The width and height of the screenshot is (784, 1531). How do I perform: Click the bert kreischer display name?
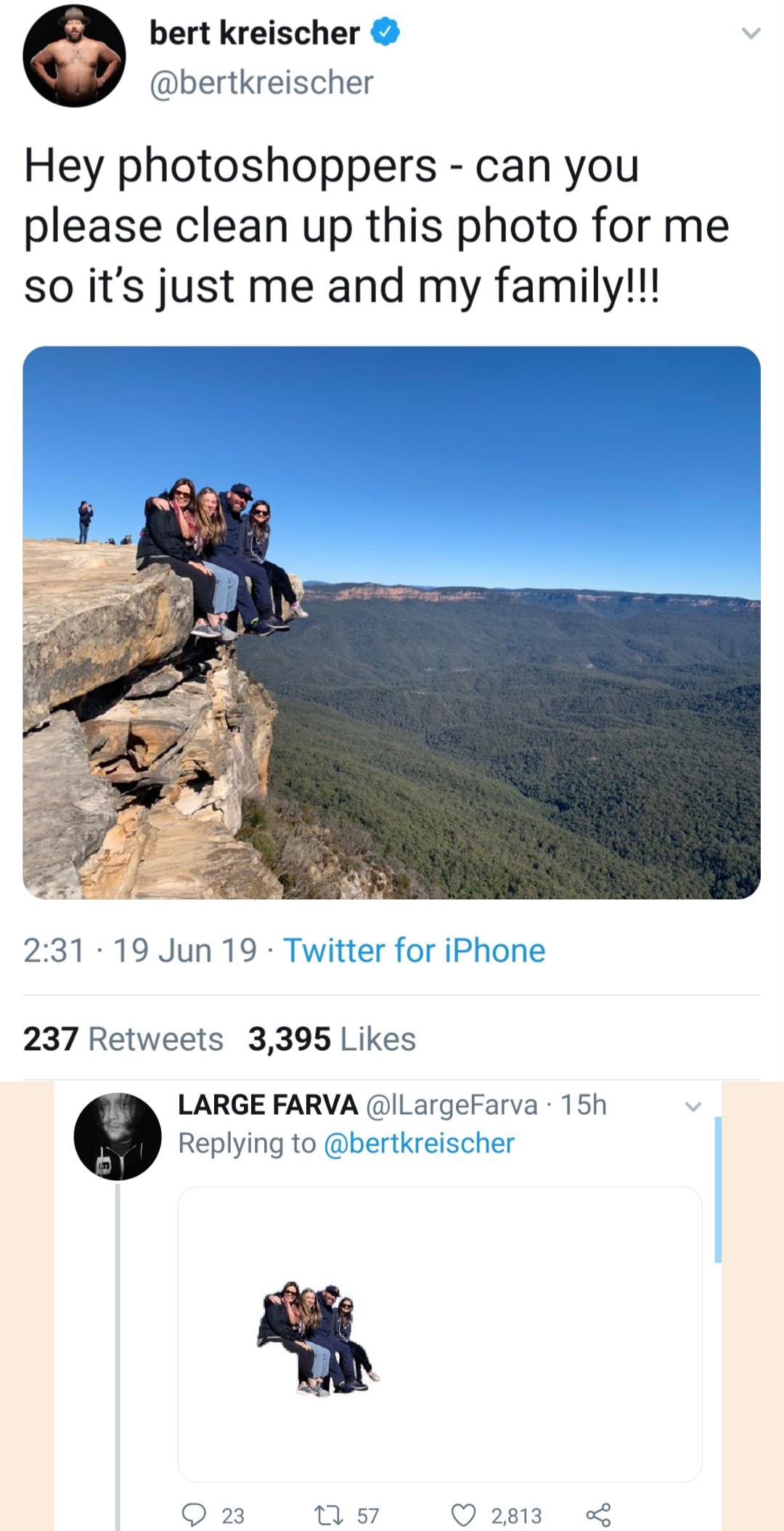pyautogui.click(x=254, y=33)
